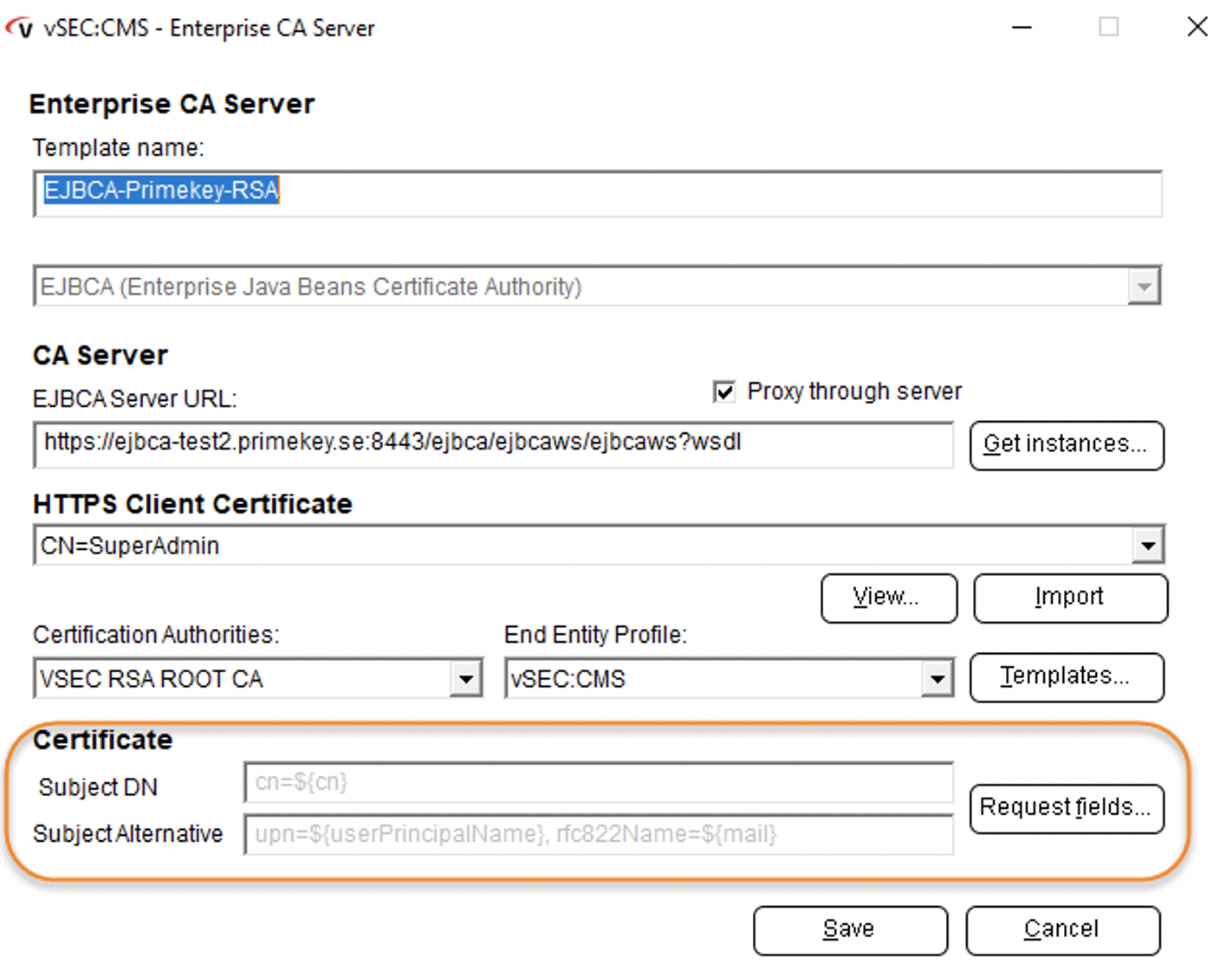Click the Subject DN field
1232x977 pixels.
click(600, 782)
